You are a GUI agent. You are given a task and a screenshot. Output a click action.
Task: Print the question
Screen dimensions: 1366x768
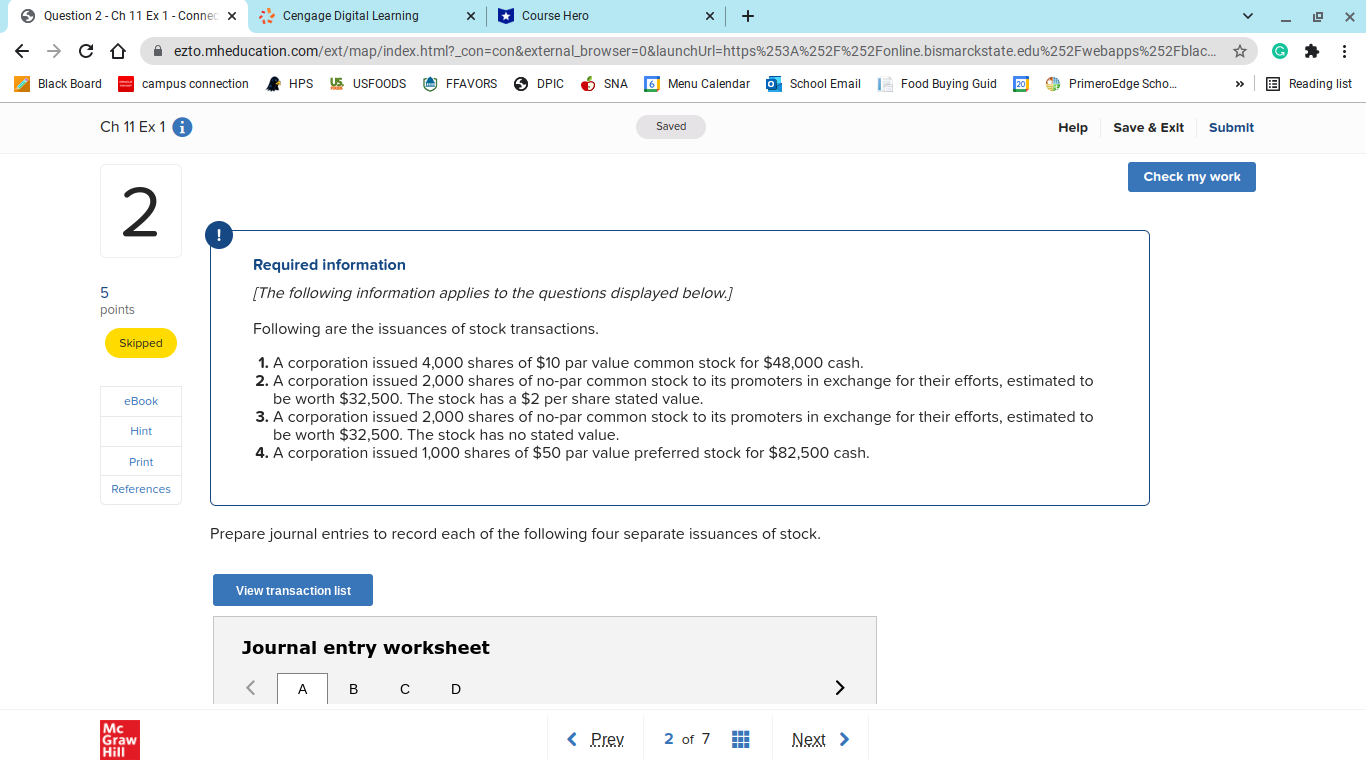coord(141,461)
